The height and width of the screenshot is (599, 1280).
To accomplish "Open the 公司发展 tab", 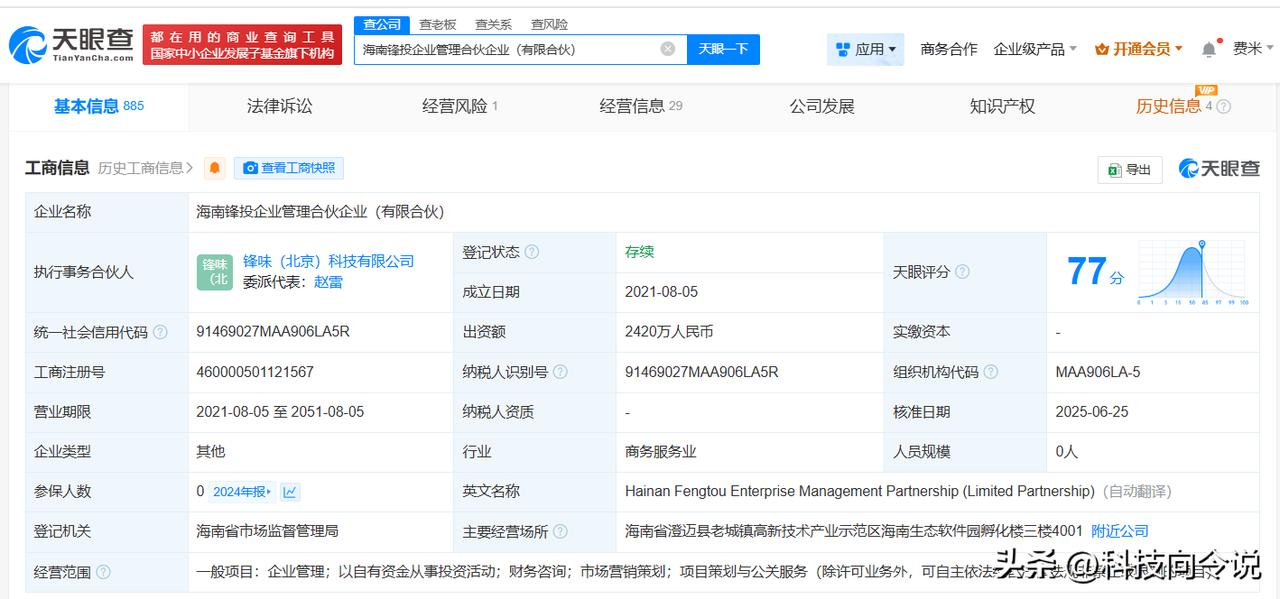I will 822,106.
